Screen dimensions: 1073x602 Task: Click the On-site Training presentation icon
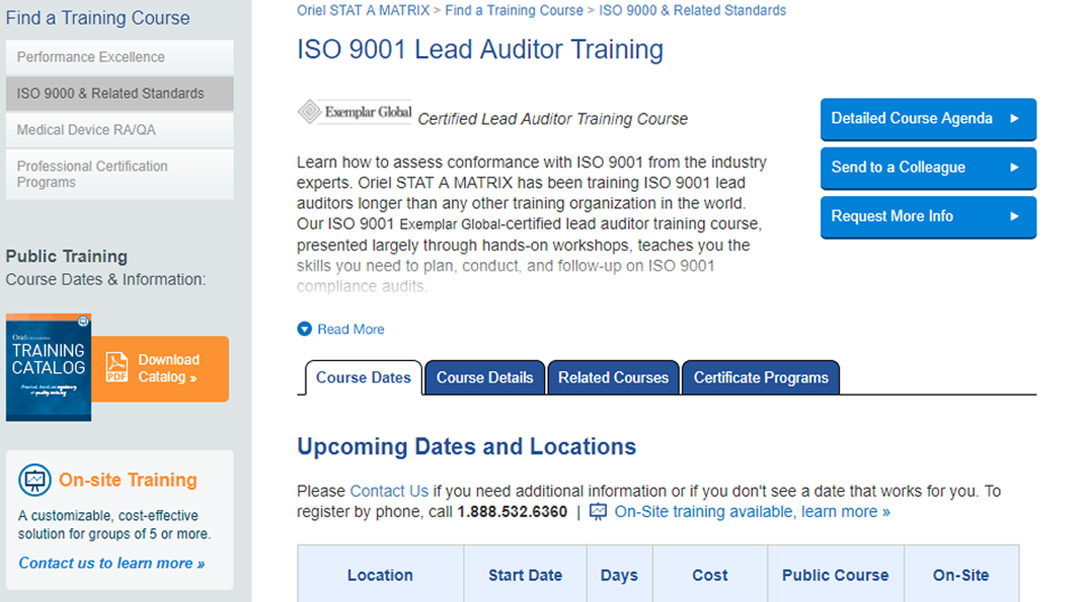point(35,480)
